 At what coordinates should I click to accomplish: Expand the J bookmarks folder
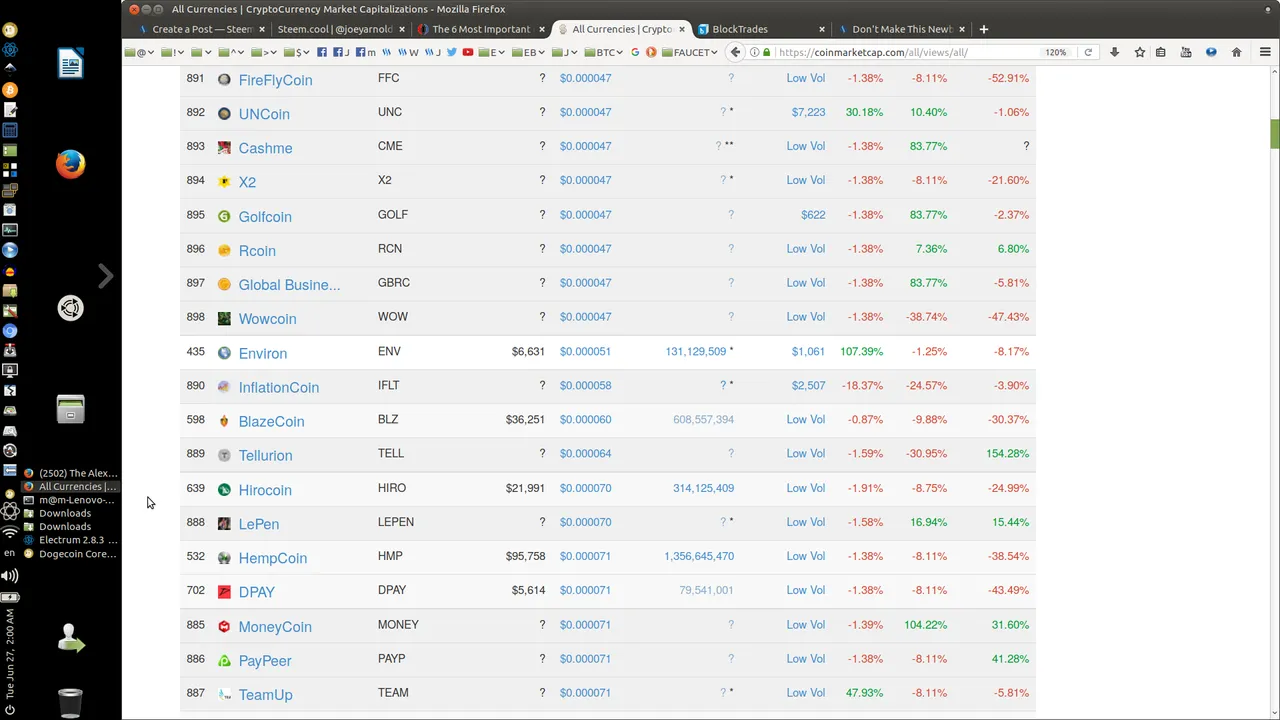pos(564,52)
